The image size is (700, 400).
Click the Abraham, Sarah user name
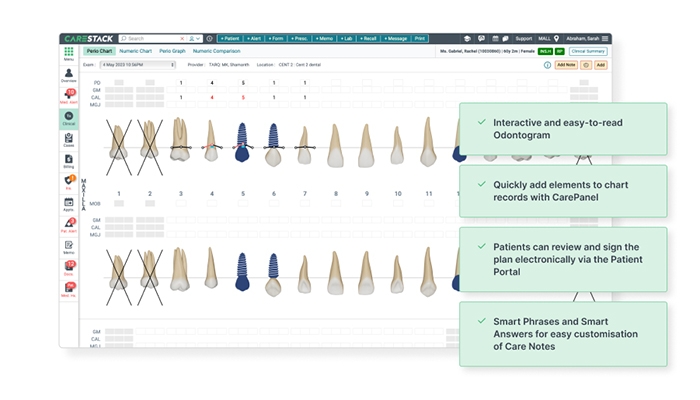tap(583, 38)
